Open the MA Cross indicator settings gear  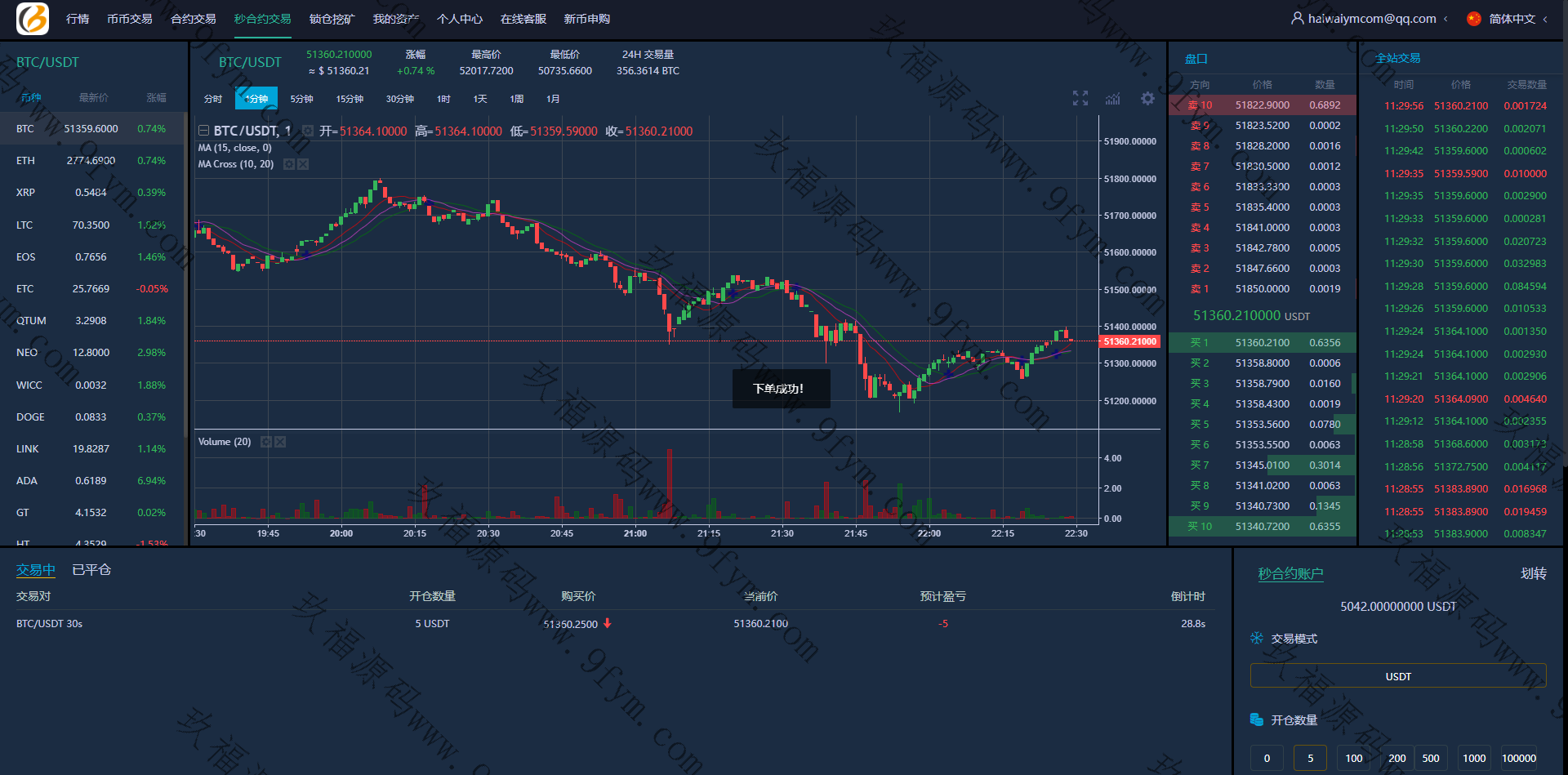click(288, 164)
